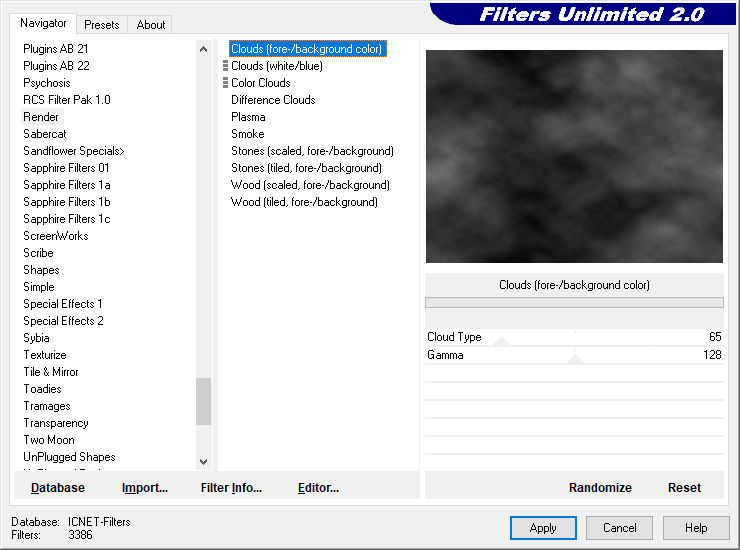Select Tramages category
Image resolution: width=740 pixels, height=550 pixels.
[x=47, y=406]
